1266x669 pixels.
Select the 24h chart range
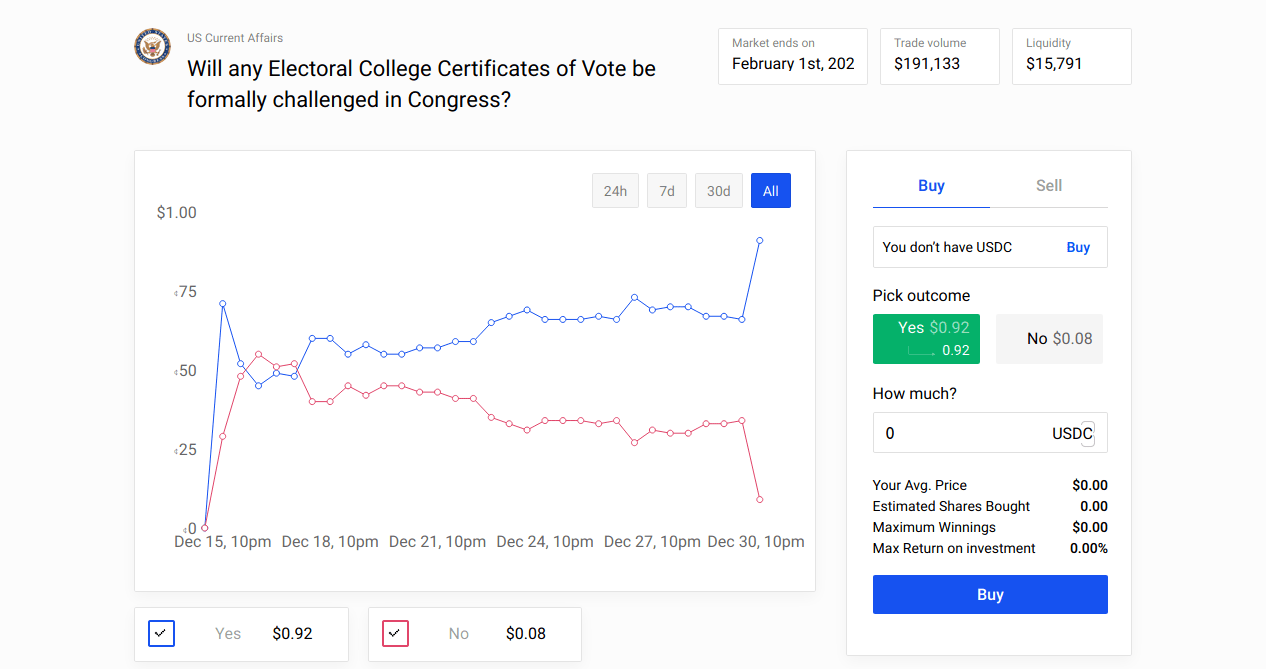point(615,191)
